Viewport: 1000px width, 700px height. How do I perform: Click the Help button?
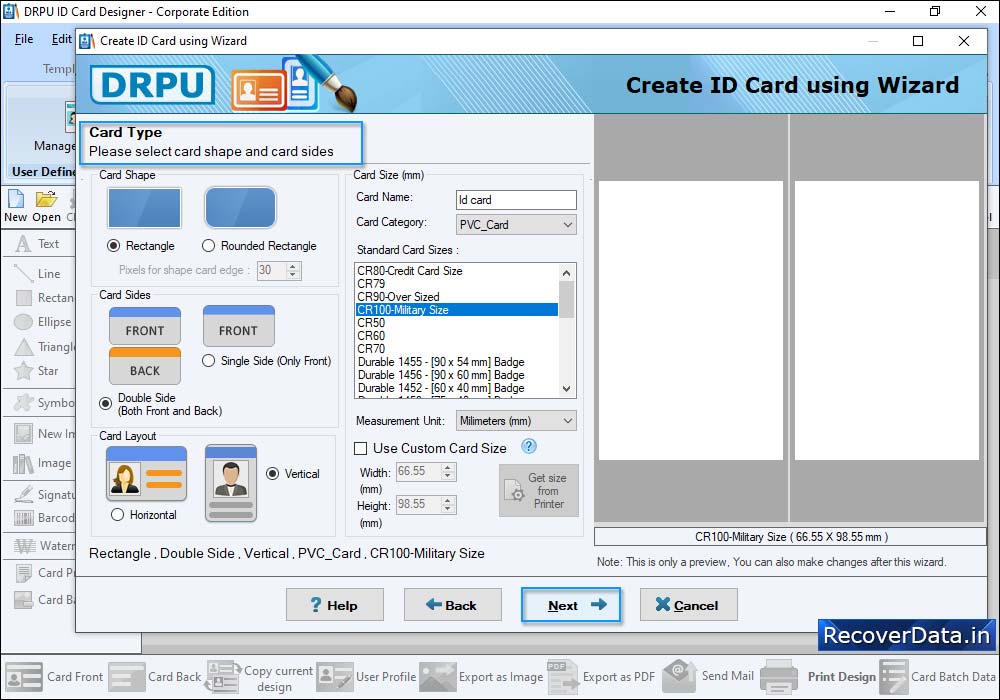[335, 604]
